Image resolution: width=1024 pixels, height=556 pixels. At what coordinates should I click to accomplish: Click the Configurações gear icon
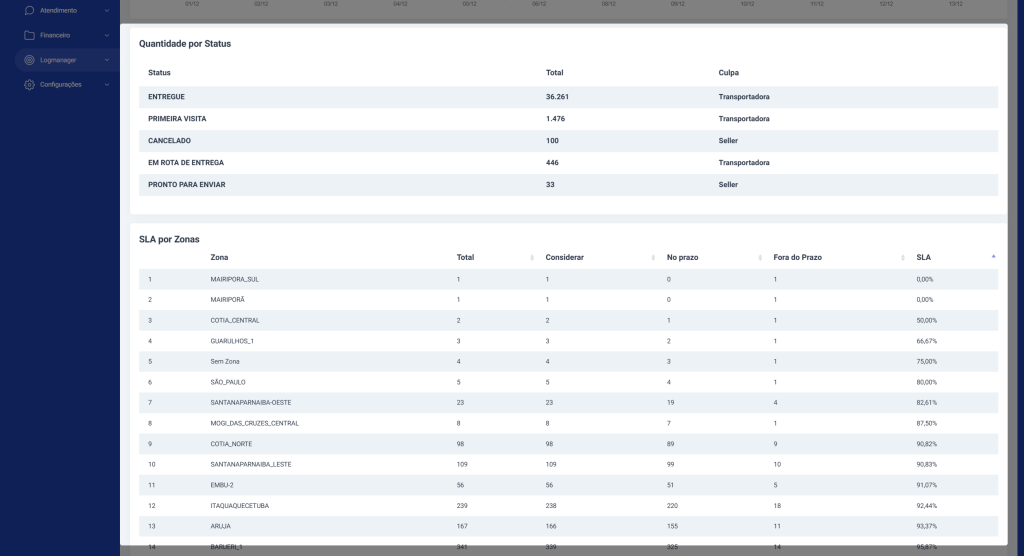(x=29, y=85)
